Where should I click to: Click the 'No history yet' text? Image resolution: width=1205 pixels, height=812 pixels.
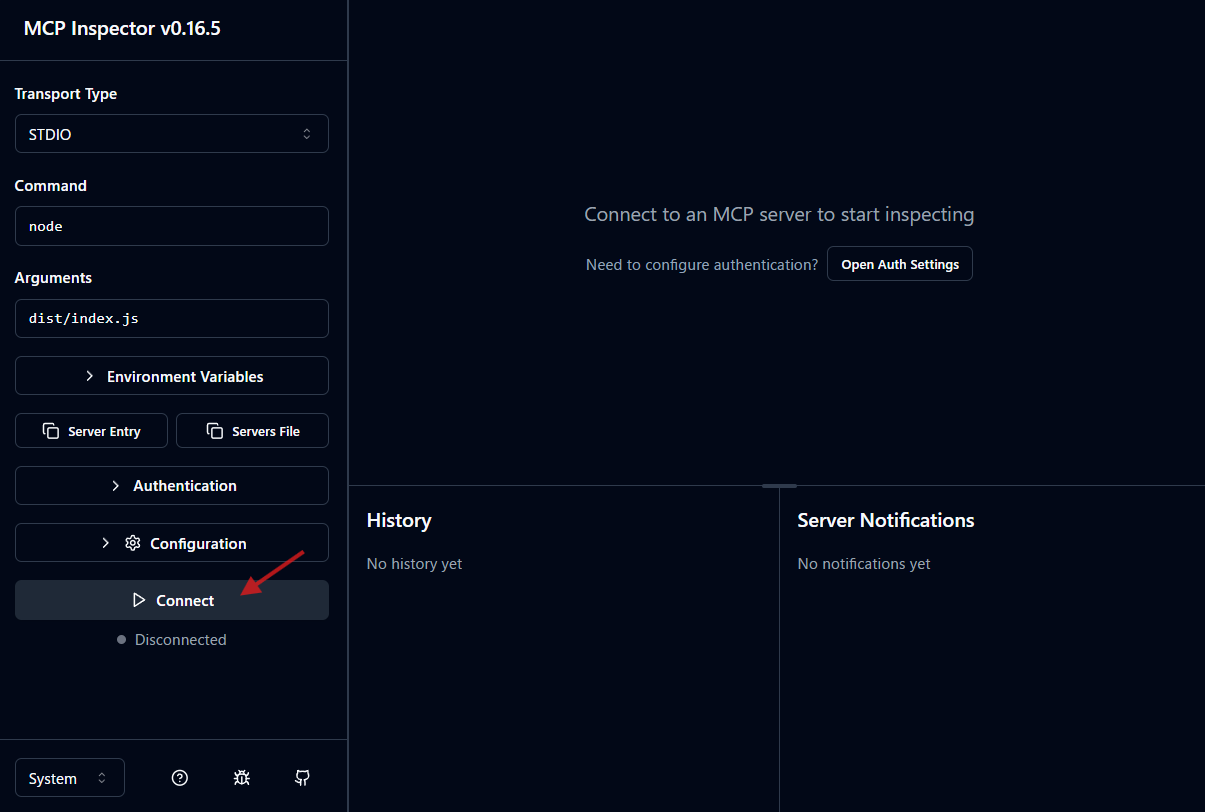[414, 564]
